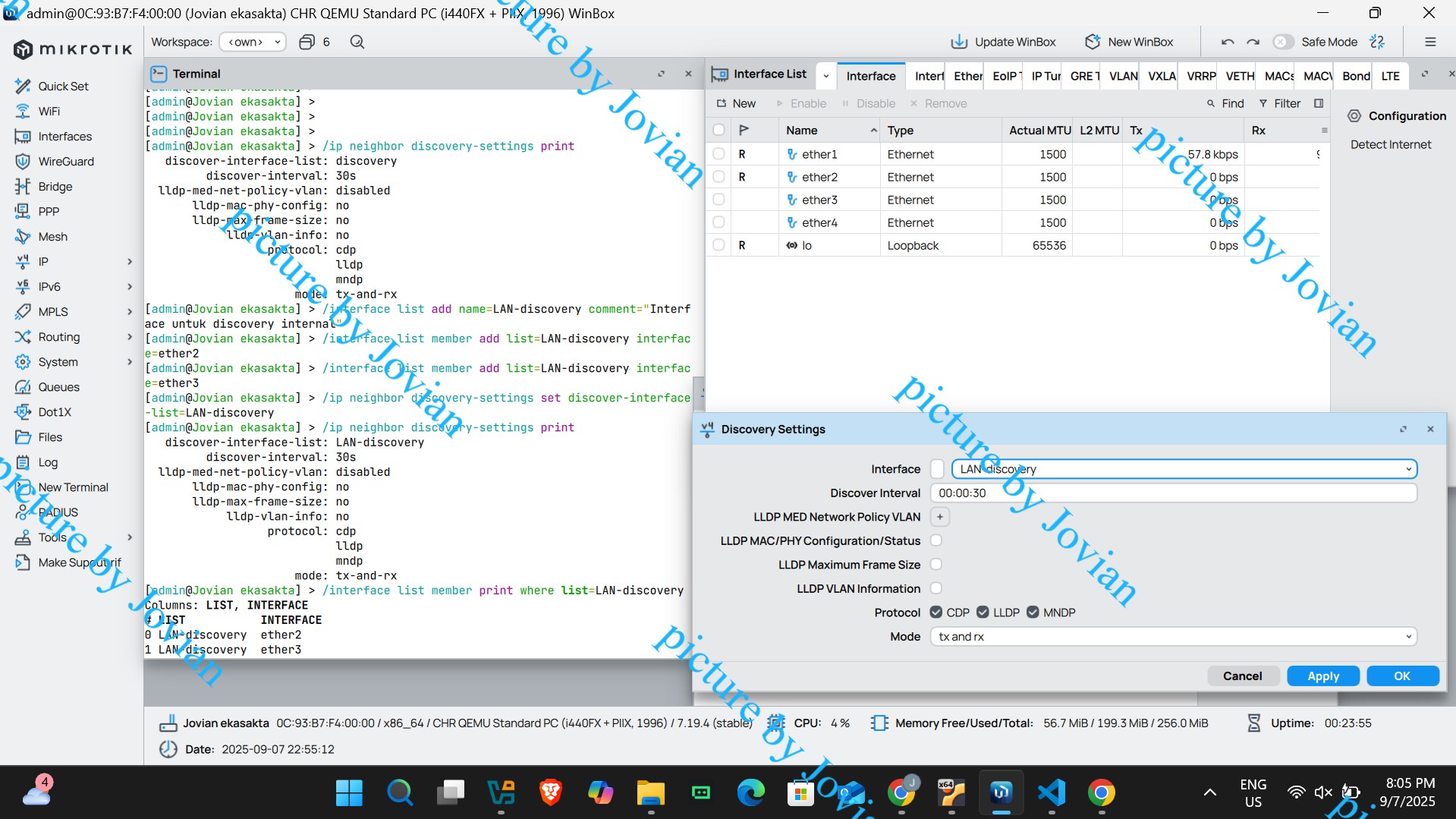Open Files in the sidebar
The height and width of the screenshot is (819, 1456).
click(x=50, y=436)
